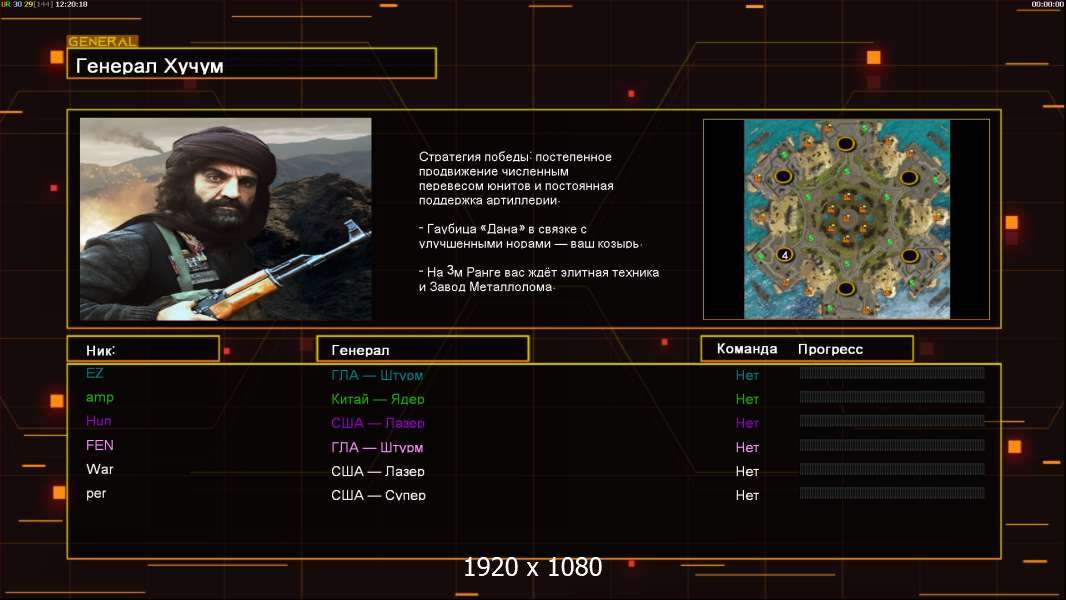Select start position number 4 on the map
Viewport: 1066px width, 600px height.
[x=785, y=255]
